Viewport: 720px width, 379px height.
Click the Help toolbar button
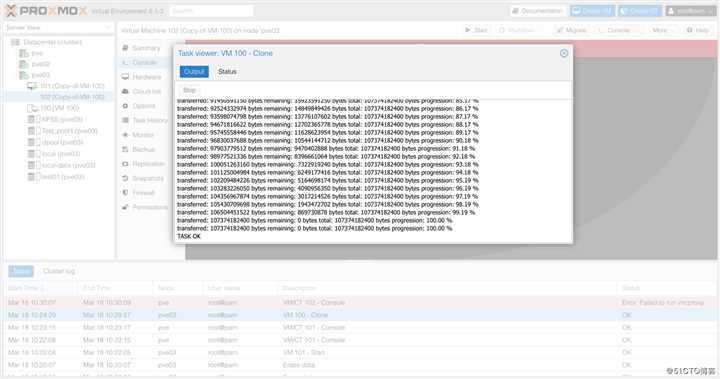pos(698,30)
